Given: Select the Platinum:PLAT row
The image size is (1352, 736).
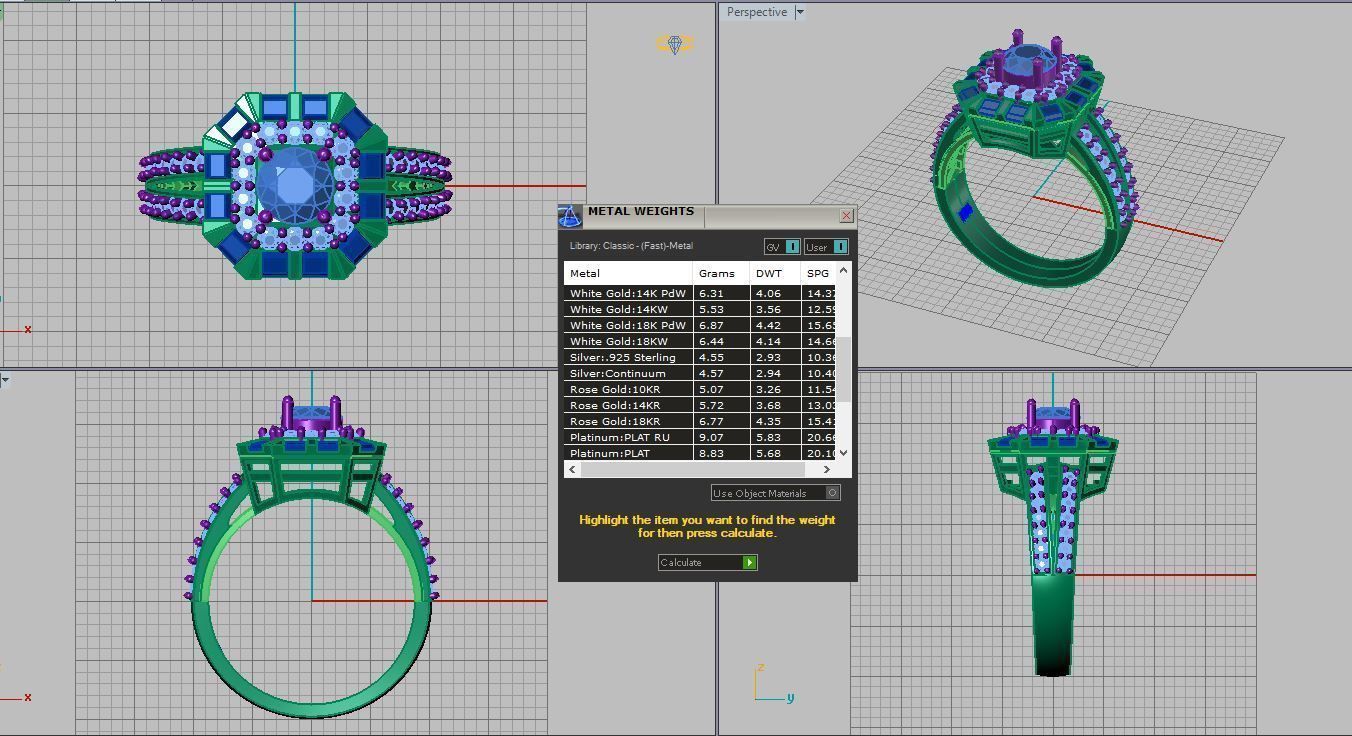Looking at the screenshot, I should click(x=699, y=453).
